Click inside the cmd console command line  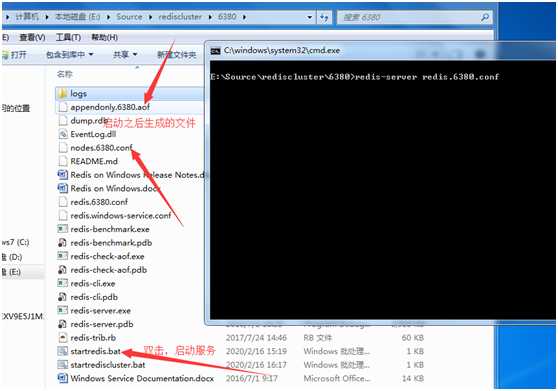coord(355,77)
